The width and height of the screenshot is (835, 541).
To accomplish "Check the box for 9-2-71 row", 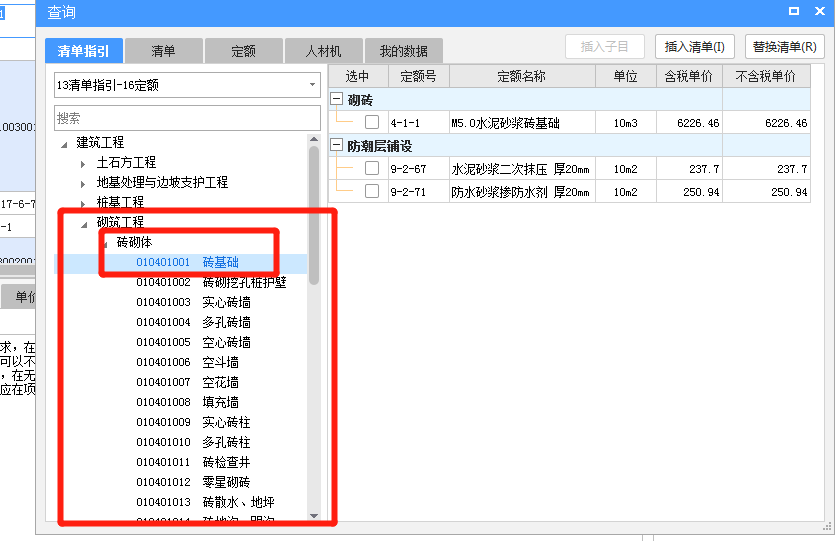I will point(372,191).
